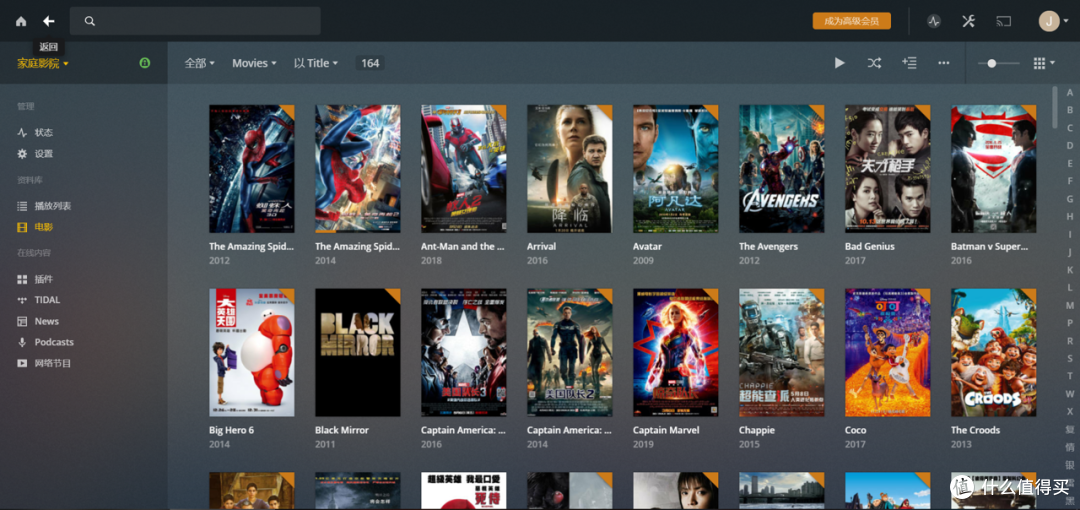The width and height of the screenshot is (1080, 510).
Task: Open TIDAL in the sidebar
Action: 47,300
